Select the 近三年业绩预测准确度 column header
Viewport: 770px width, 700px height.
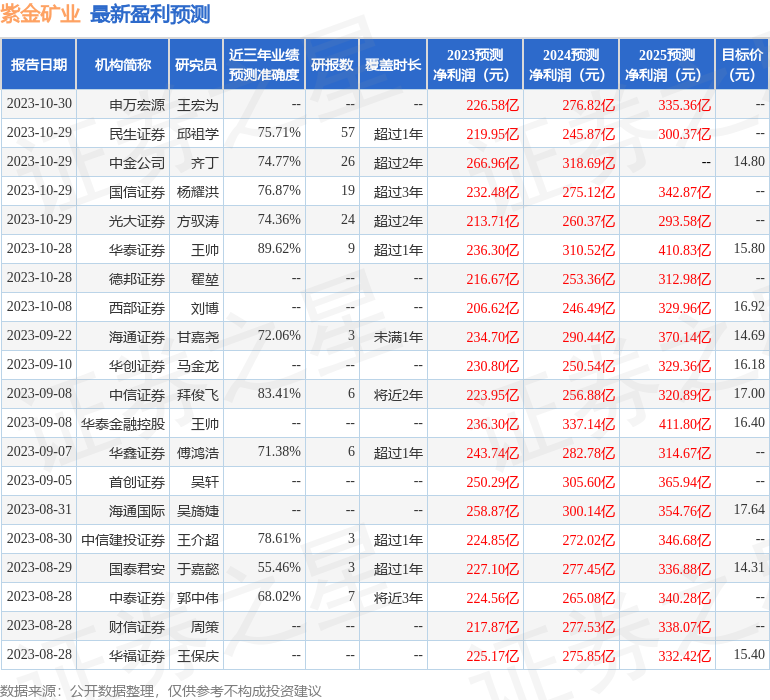coord(264,64)
